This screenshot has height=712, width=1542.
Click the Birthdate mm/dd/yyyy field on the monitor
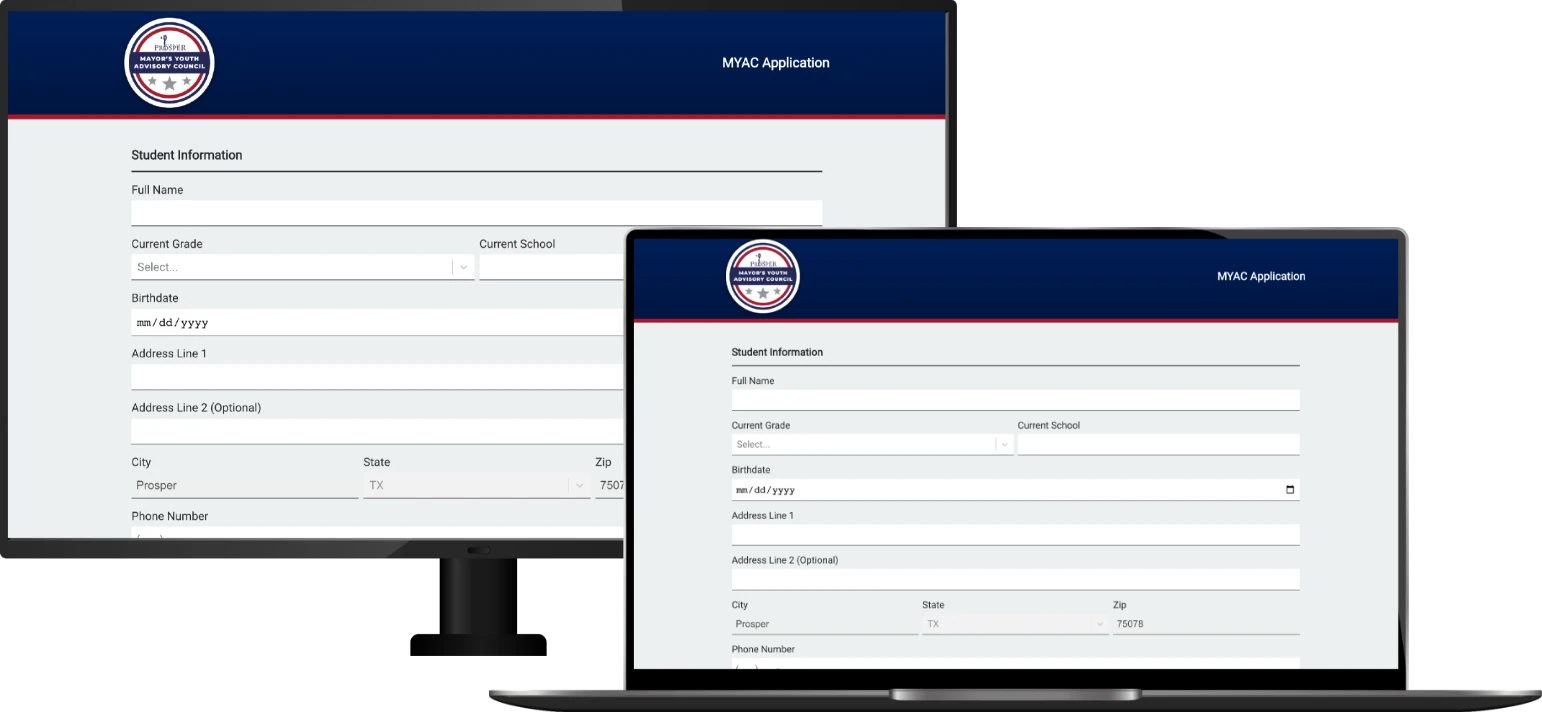375,323
